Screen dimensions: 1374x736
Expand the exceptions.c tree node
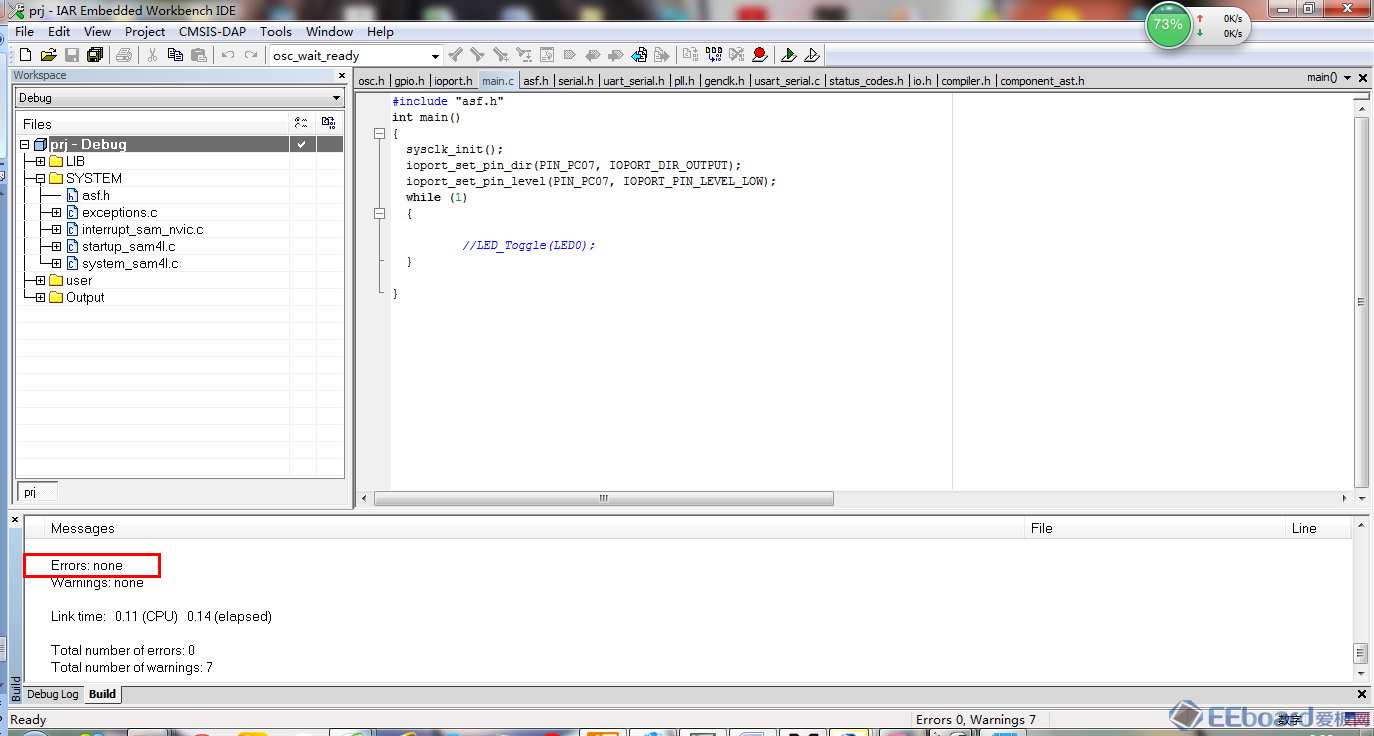point(57,212)
